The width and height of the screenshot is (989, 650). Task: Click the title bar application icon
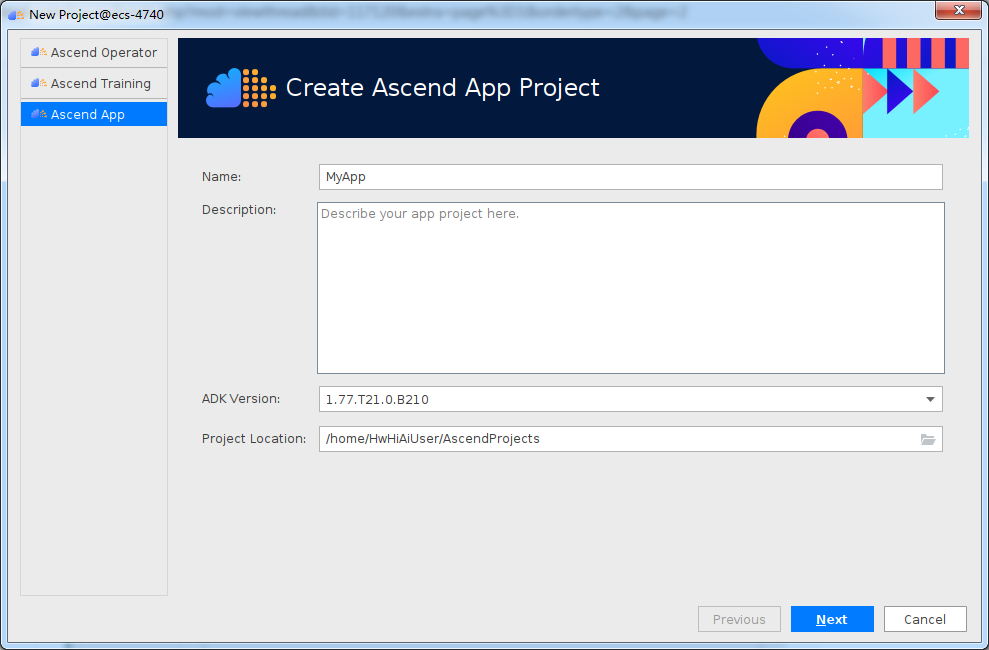click(x=16, y=15)
